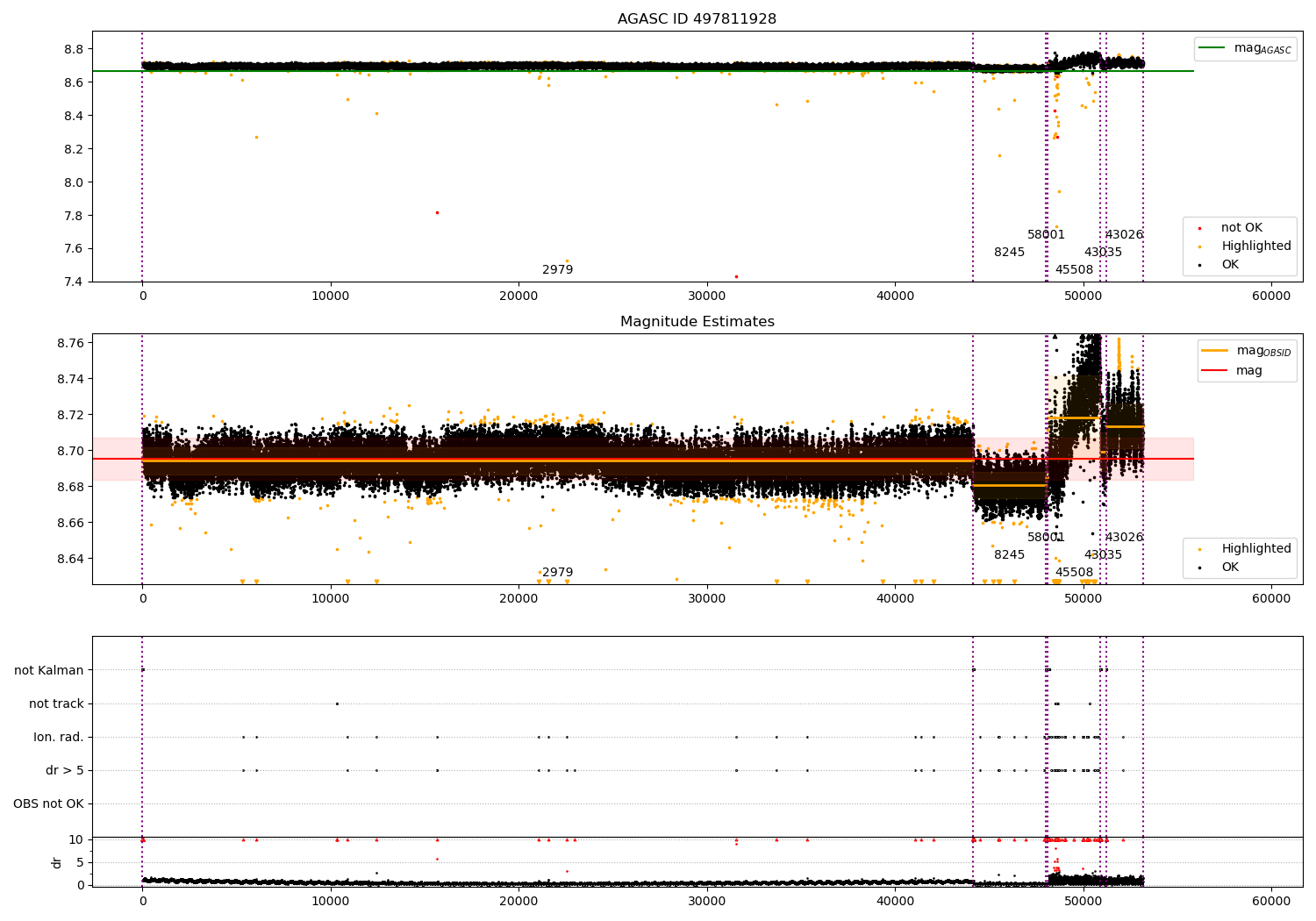Click the 10000 x-axis tick under top plot
The image size is (1316, 921).
331,296
